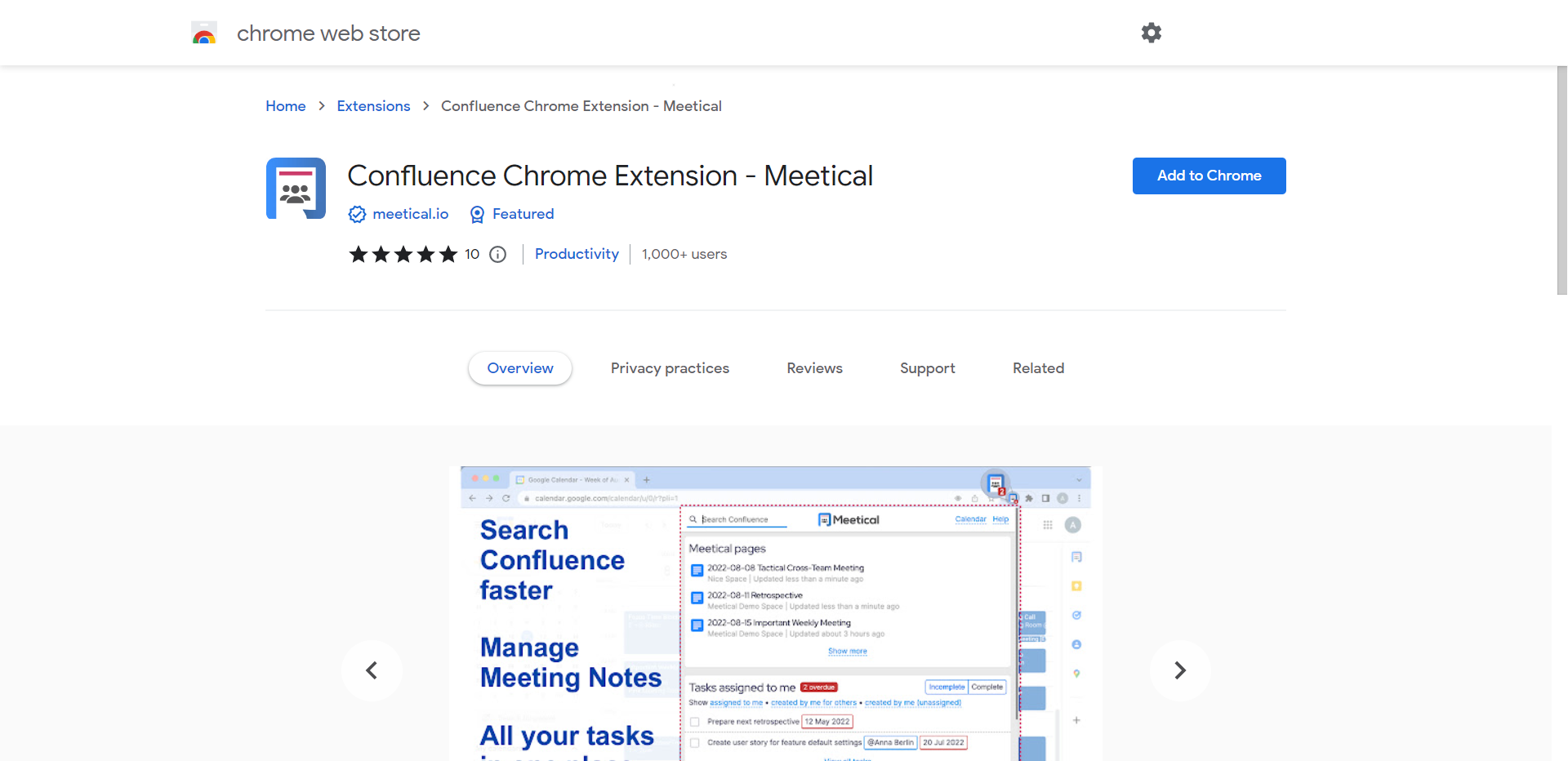Click the Featured badge icon
Viewport: 1568px width, 761px height.
pyautogui.click(x=477, y=214)
